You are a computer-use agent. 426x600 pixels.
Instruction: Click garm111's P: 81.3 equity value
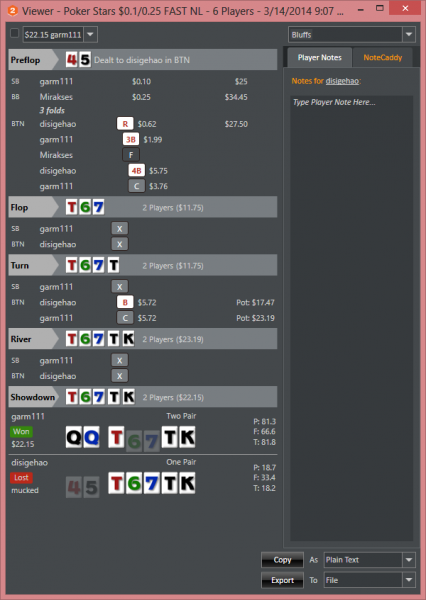click(264, 421)
